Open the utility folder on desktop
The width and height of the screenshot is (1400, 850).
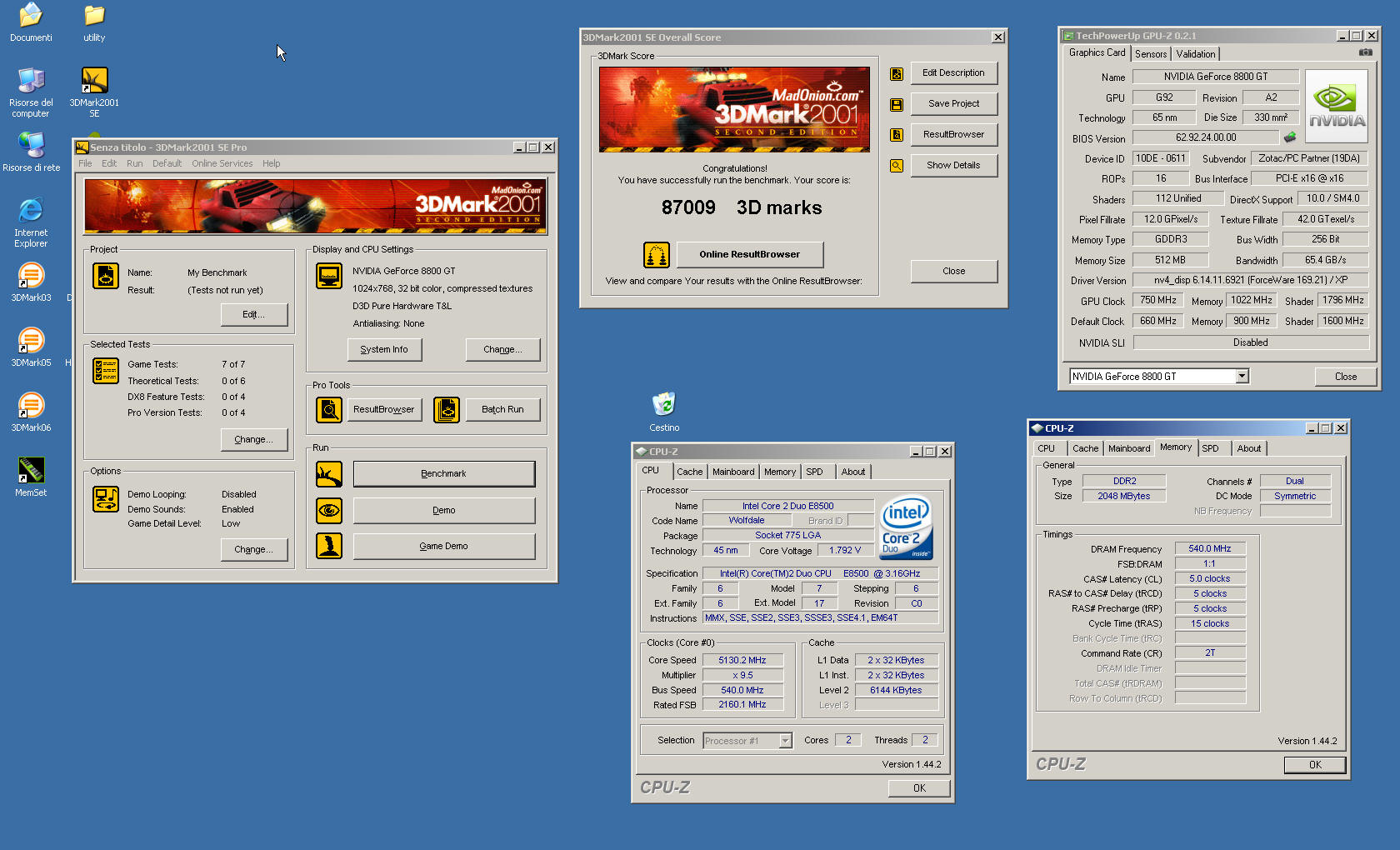94,22
